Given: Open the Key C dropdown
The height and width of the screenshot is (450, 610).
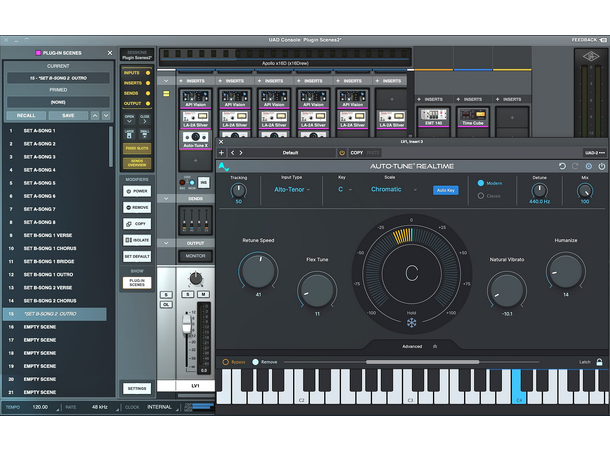Looking at the screenshot, I should (x=345, y=189).
